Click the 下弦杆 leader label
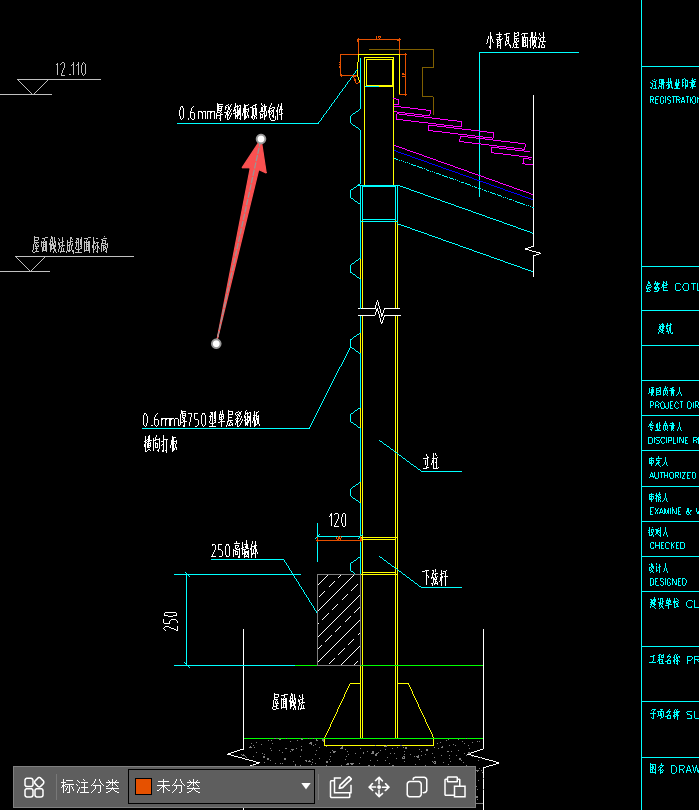699x810 pixels. [x=435, y=577]
